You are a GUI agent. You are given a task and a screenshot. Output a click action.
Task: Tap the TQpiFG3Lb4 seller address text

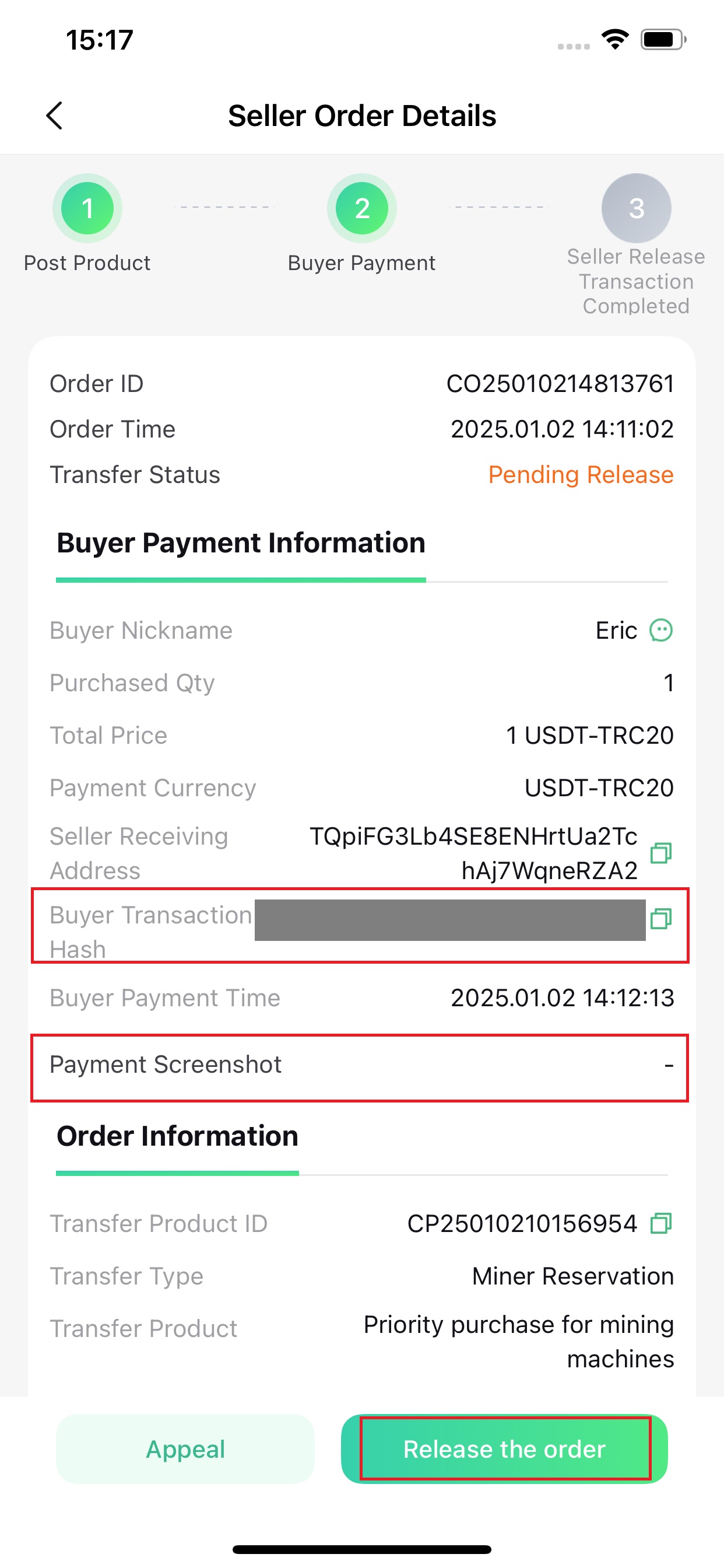coord(473,853)
